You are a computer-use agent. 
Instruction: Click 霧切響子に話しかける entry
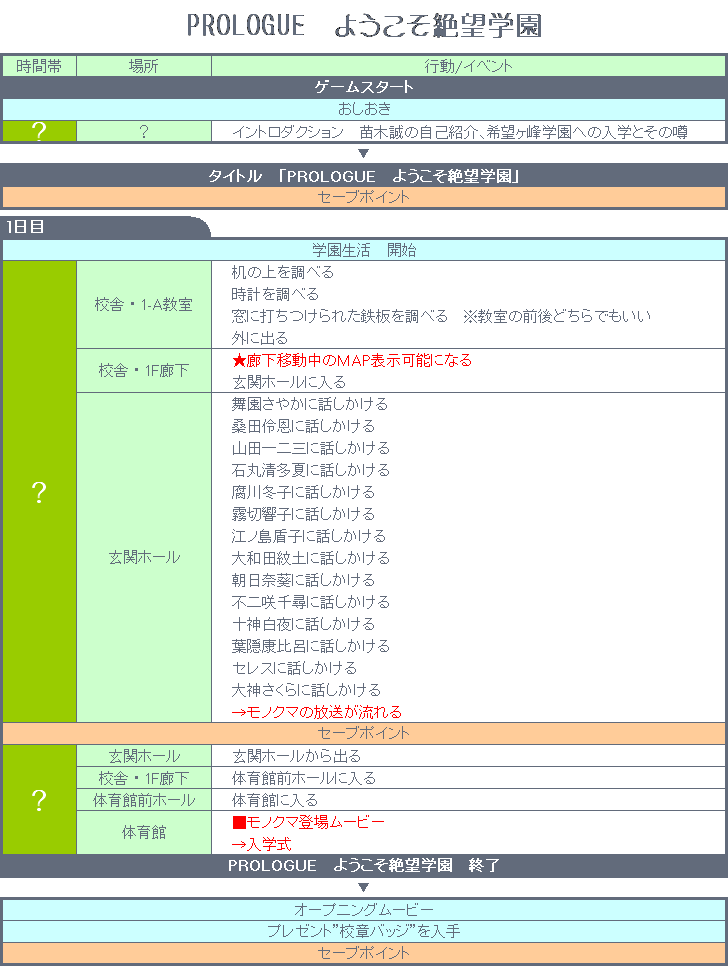click(x=303, y=514)
